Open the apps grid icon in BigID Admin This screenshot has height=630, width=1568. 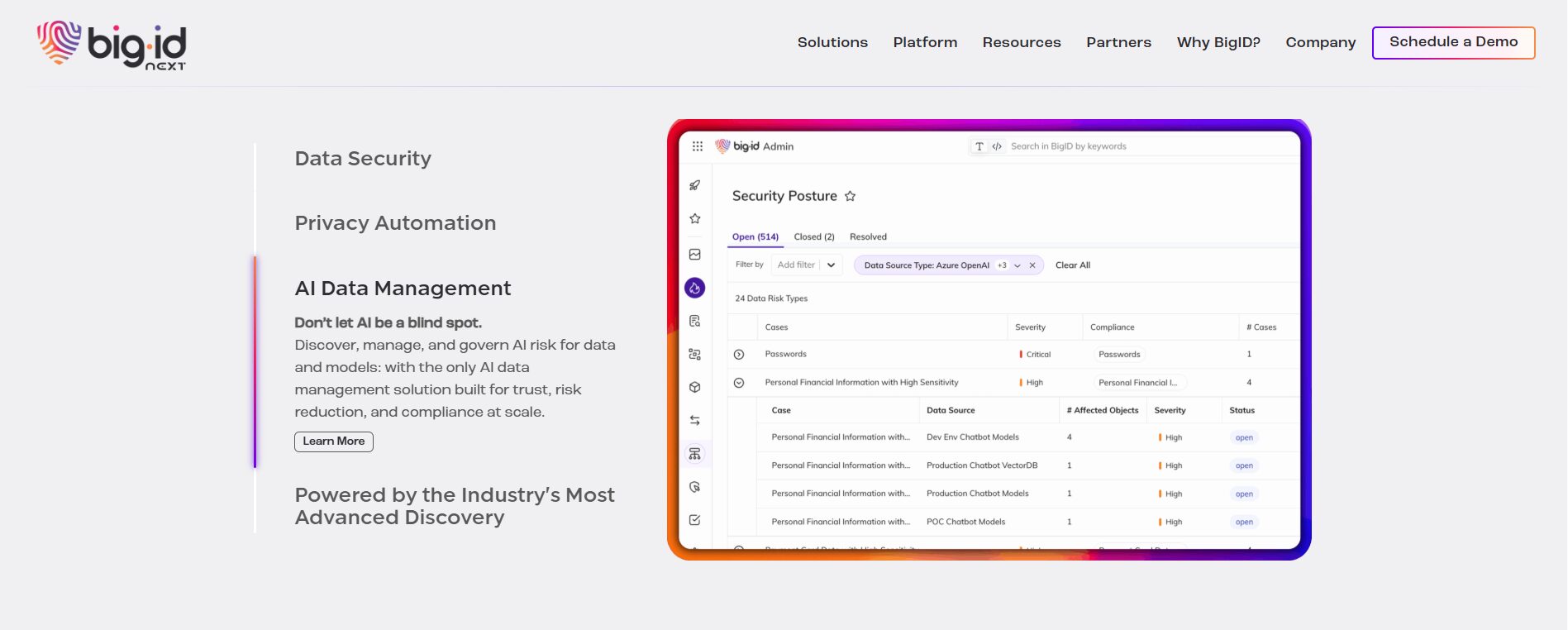(698, 146)
